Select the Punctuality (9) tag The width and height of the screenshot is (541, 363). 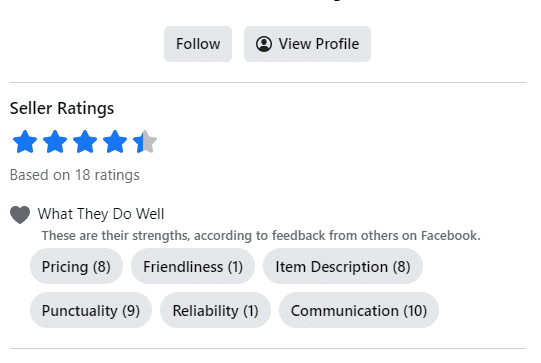pos(91,310)
